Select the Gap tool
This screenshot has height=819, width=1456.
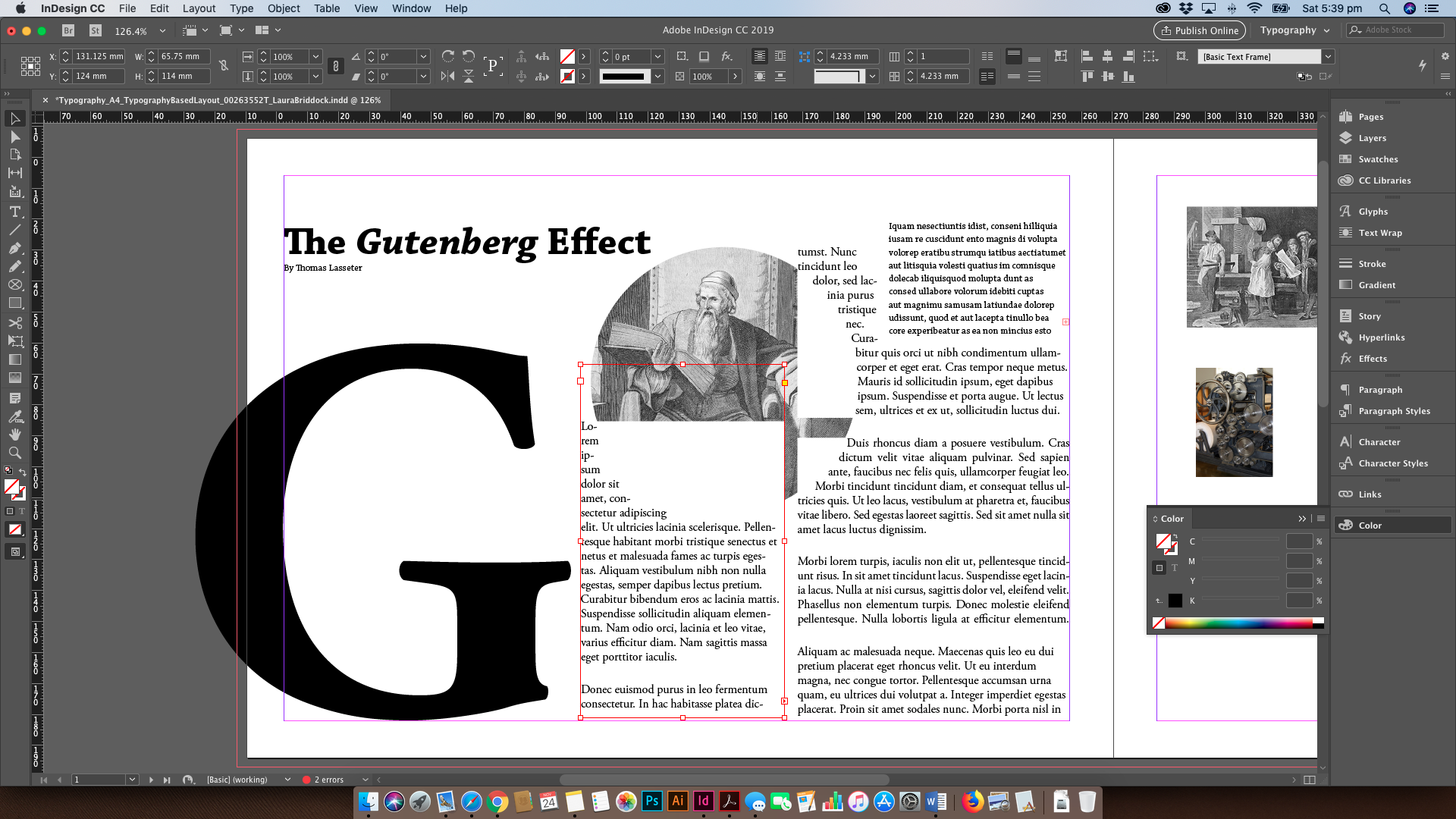14,173
